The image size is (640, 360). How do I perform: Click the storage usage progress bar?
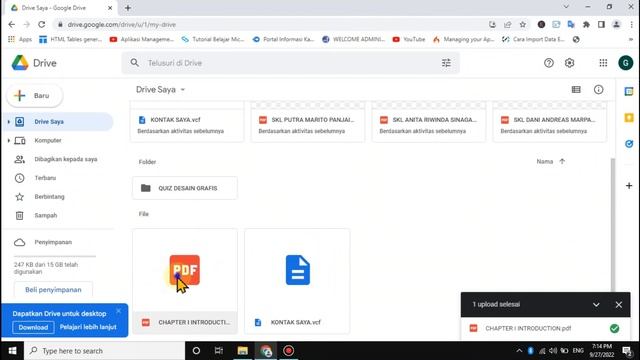pyautogui.click(x=55, y=256)
